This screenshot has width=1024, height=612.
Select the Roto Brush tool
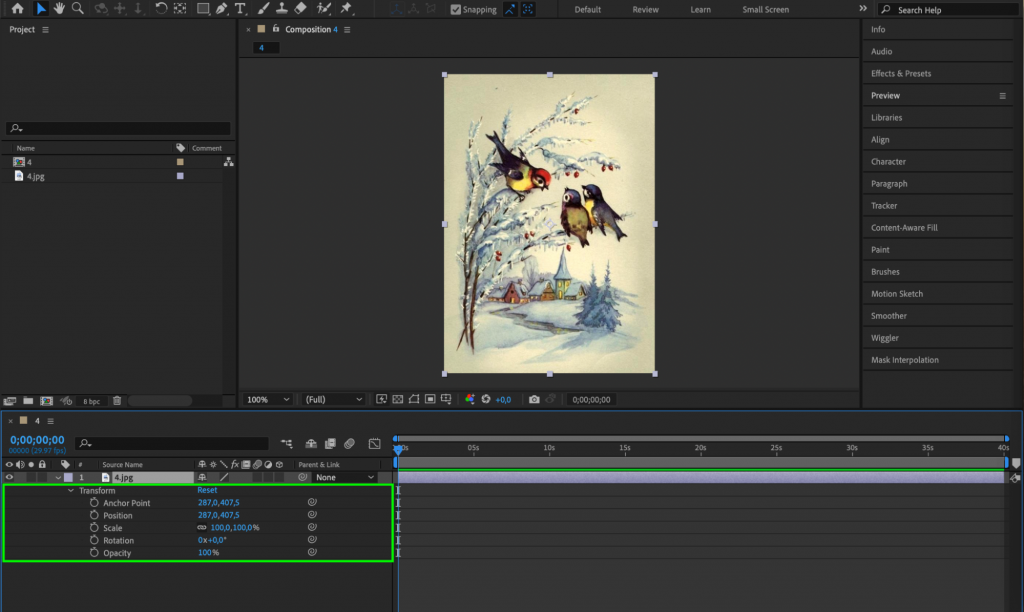pyautogui.click(x=322, y=9)
